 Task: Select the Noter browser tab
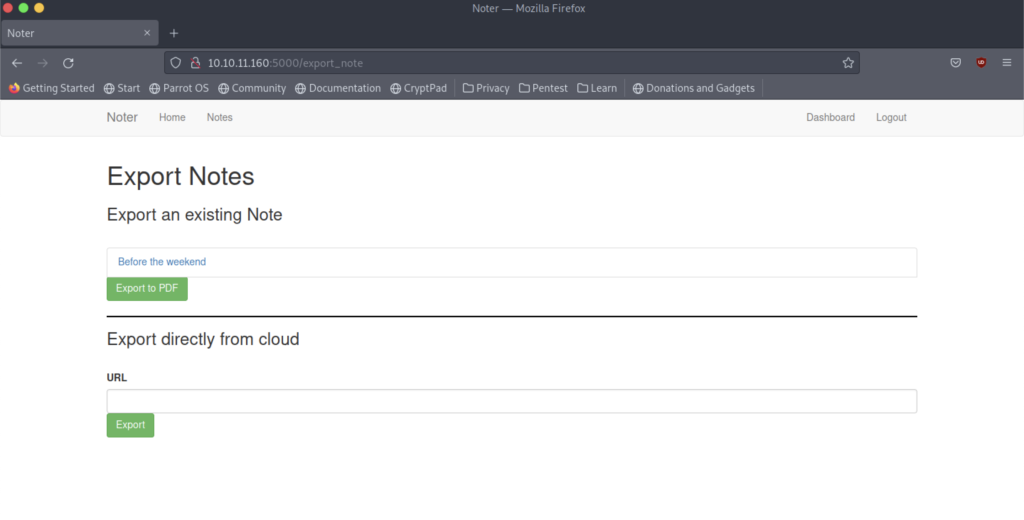pyautogui.click(x=80, y=33)
